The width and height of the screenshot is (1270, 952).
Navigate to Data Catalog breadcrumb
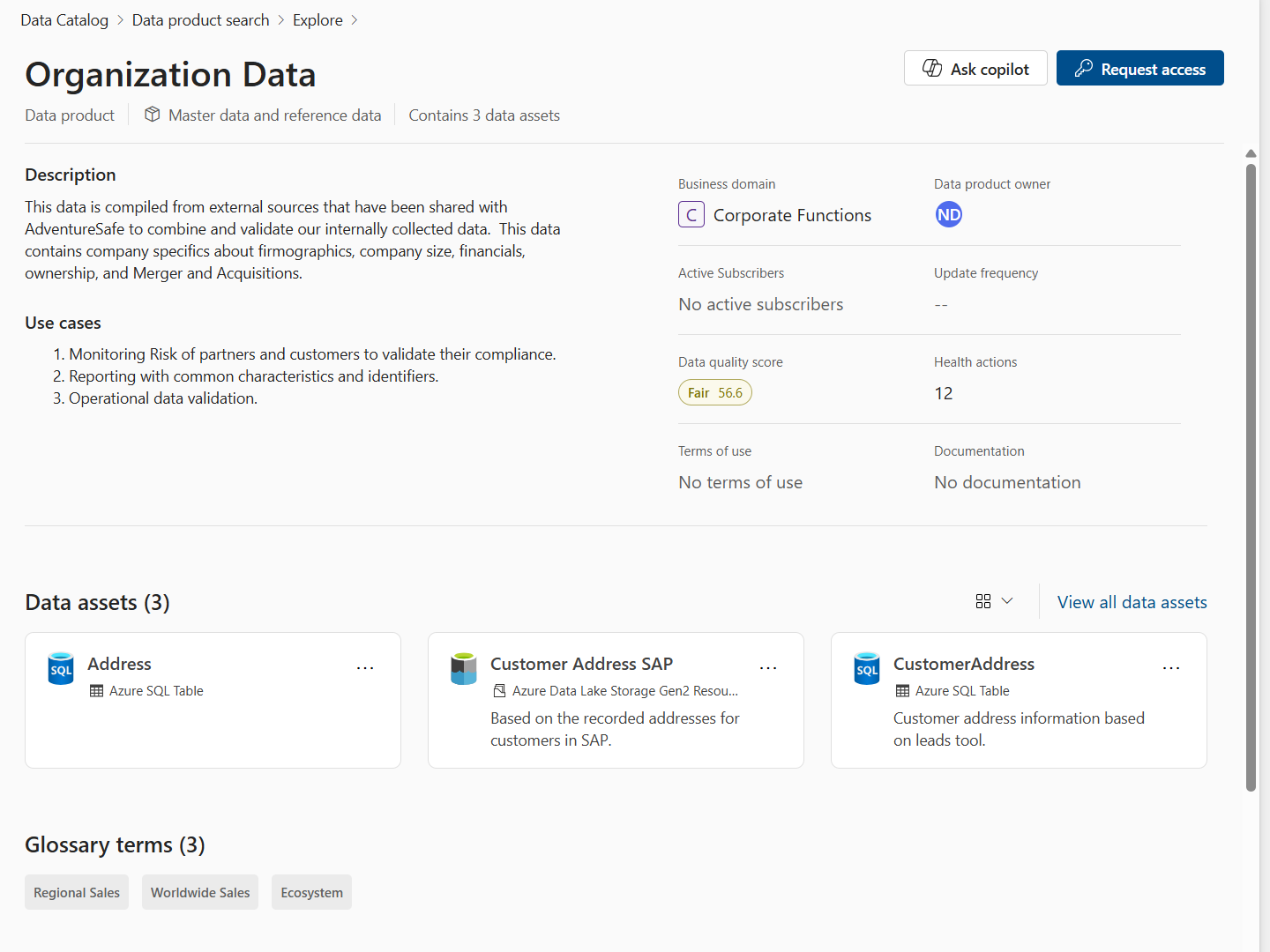click(x=64, y=20)
